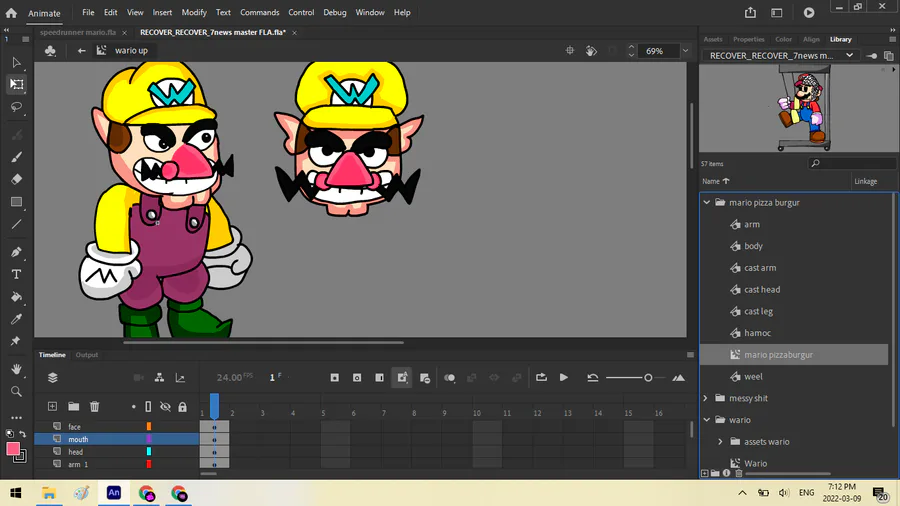Toggle show all layers as outlines
Image resolution: width=900 pixels, height=506 pixels.
coord(148,406)
